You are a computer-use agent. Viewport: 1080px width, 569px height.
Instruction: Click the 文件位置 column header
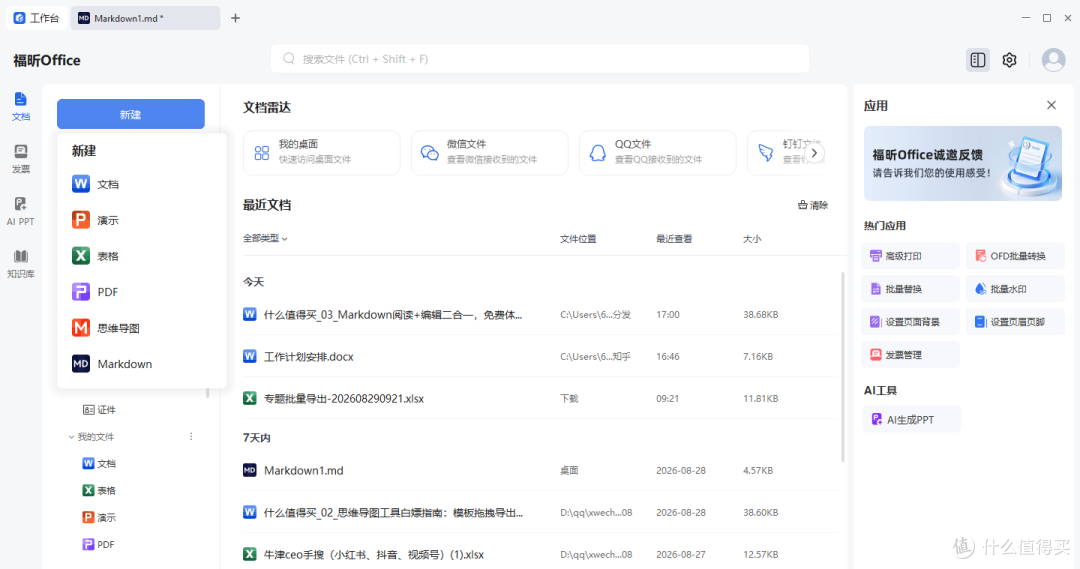(x=578, y=239)
